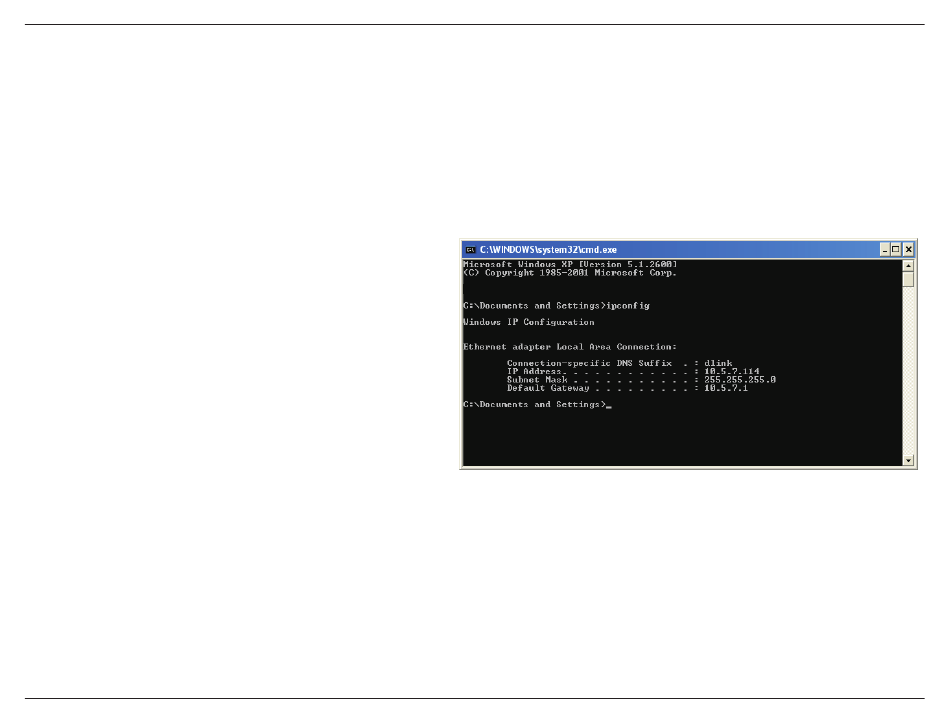This screenshot has width=950, height=725.
Task: Click the dlink DNS suffix value
Action: (718, 363)
